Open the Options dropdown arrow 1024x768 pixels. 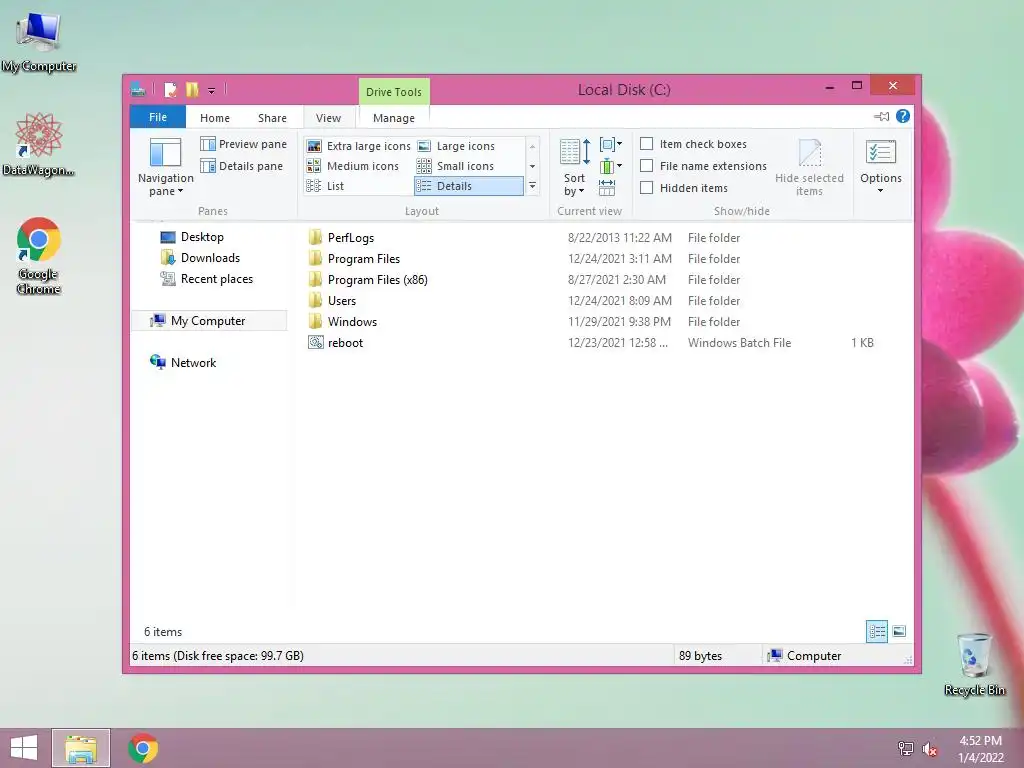coord(880,191)
